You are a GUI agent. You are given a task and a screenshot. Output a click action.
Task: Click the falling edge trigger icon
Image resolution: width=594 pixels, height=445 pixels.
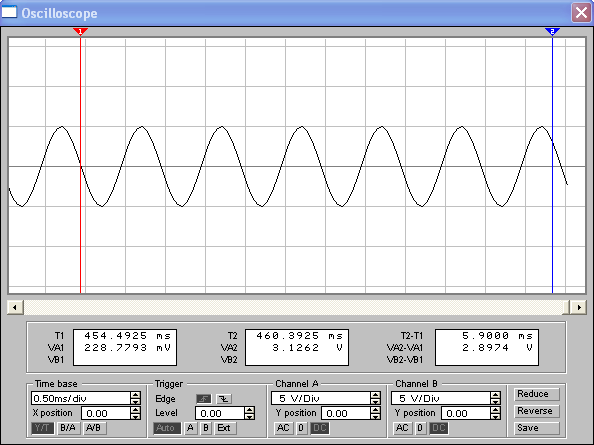pos(224,399)
